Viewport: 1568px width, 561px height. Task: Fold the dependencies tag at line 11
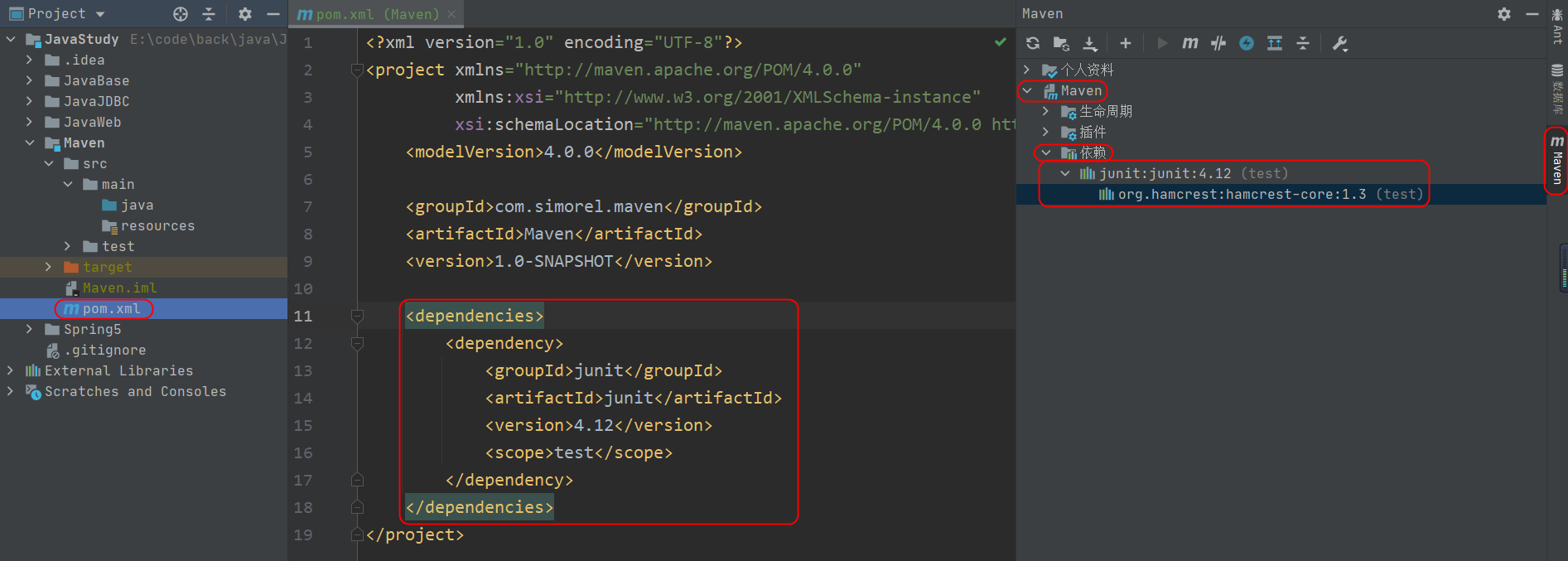pyautogui.click(x=357, y=316)
